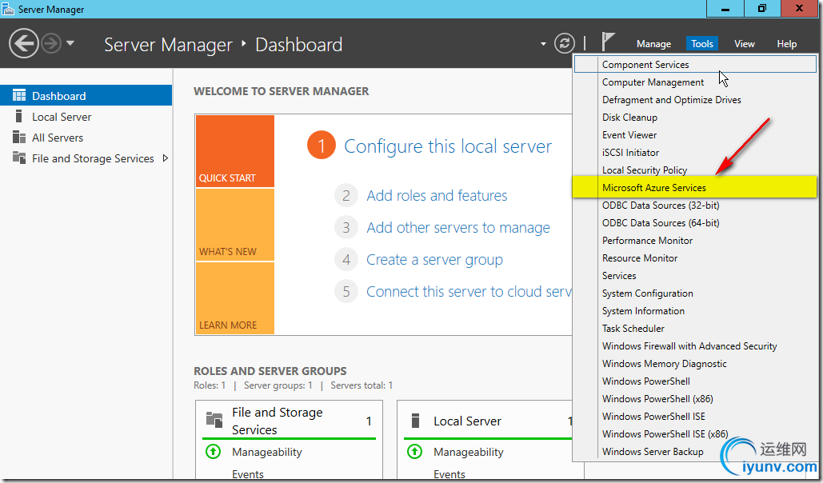This screenshot has width=823, height=483.
Task: Click the All Servers sidebar icon
Action: pyautogui.click(x=19, y=137)
